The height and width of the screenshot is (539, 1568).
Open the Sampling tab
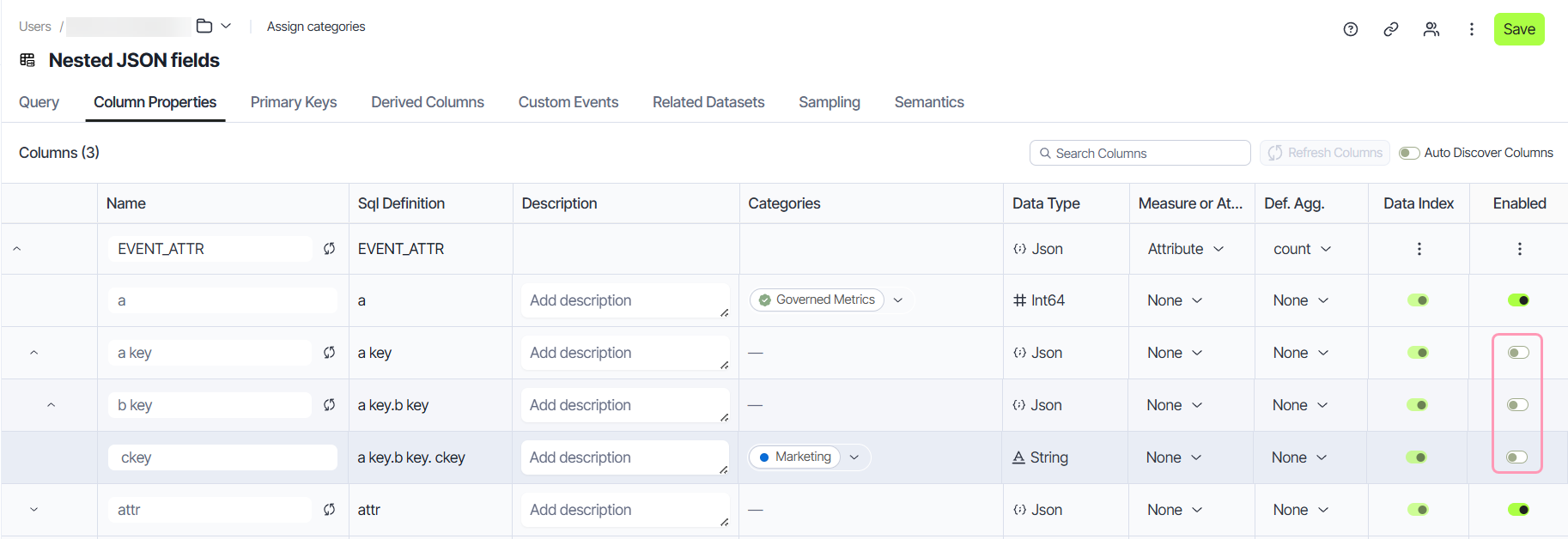click(830, 102)
